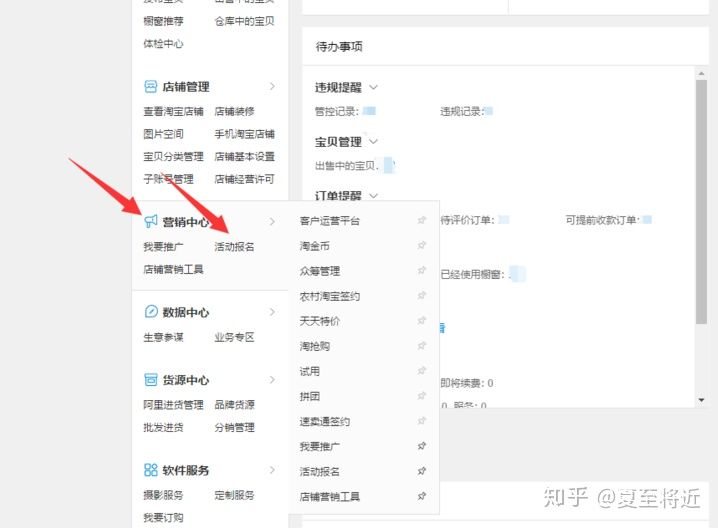Open 店铺基本设置 link

pos(245,157)
